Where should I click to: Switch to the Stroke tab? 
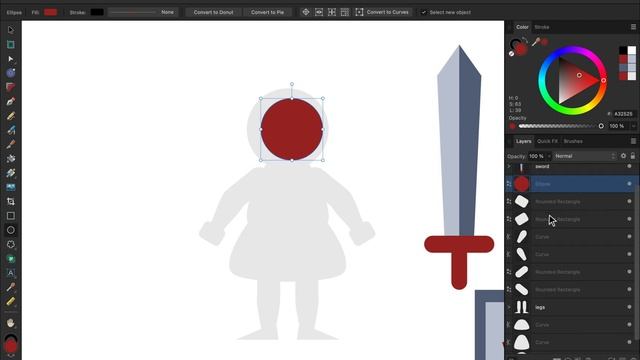(x=542, y=27)
